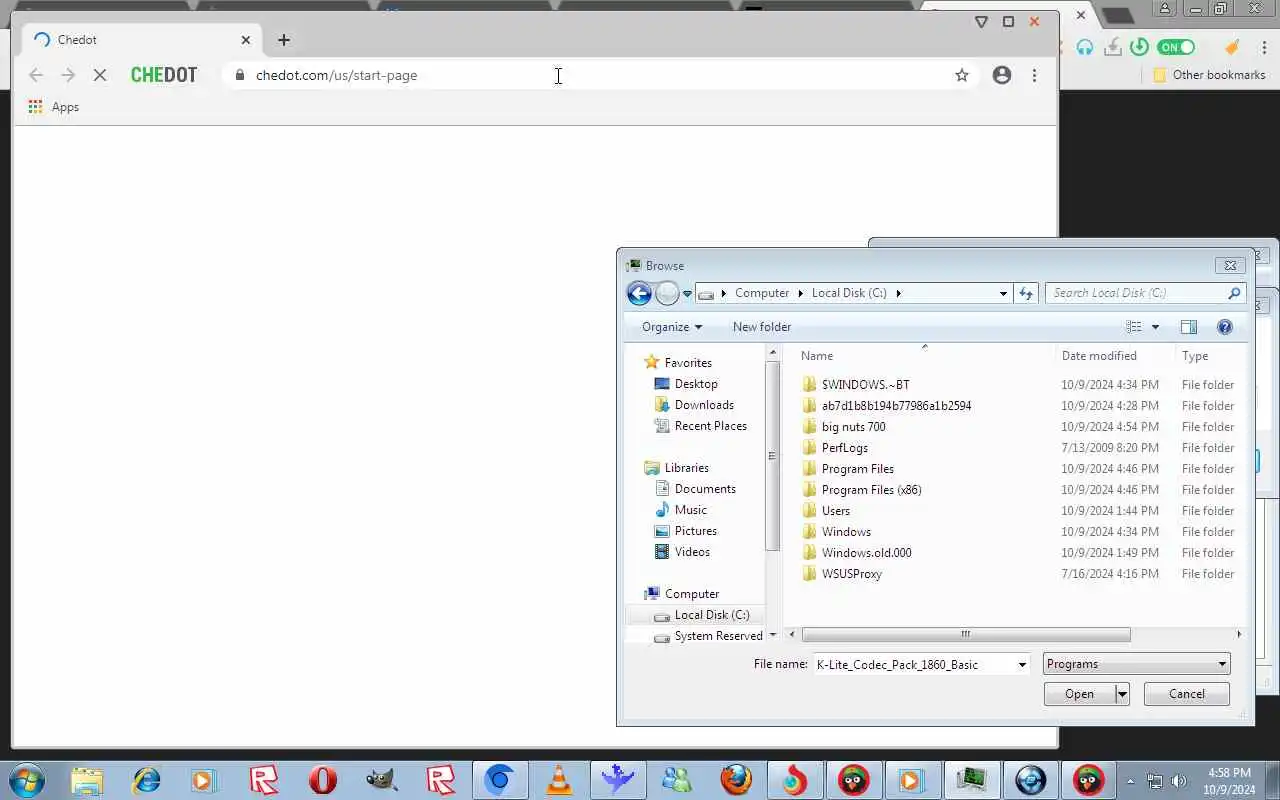Click the headphones extension icon in background browser
Screen dimensions: 1280x800
click(x=1085, y=47)
